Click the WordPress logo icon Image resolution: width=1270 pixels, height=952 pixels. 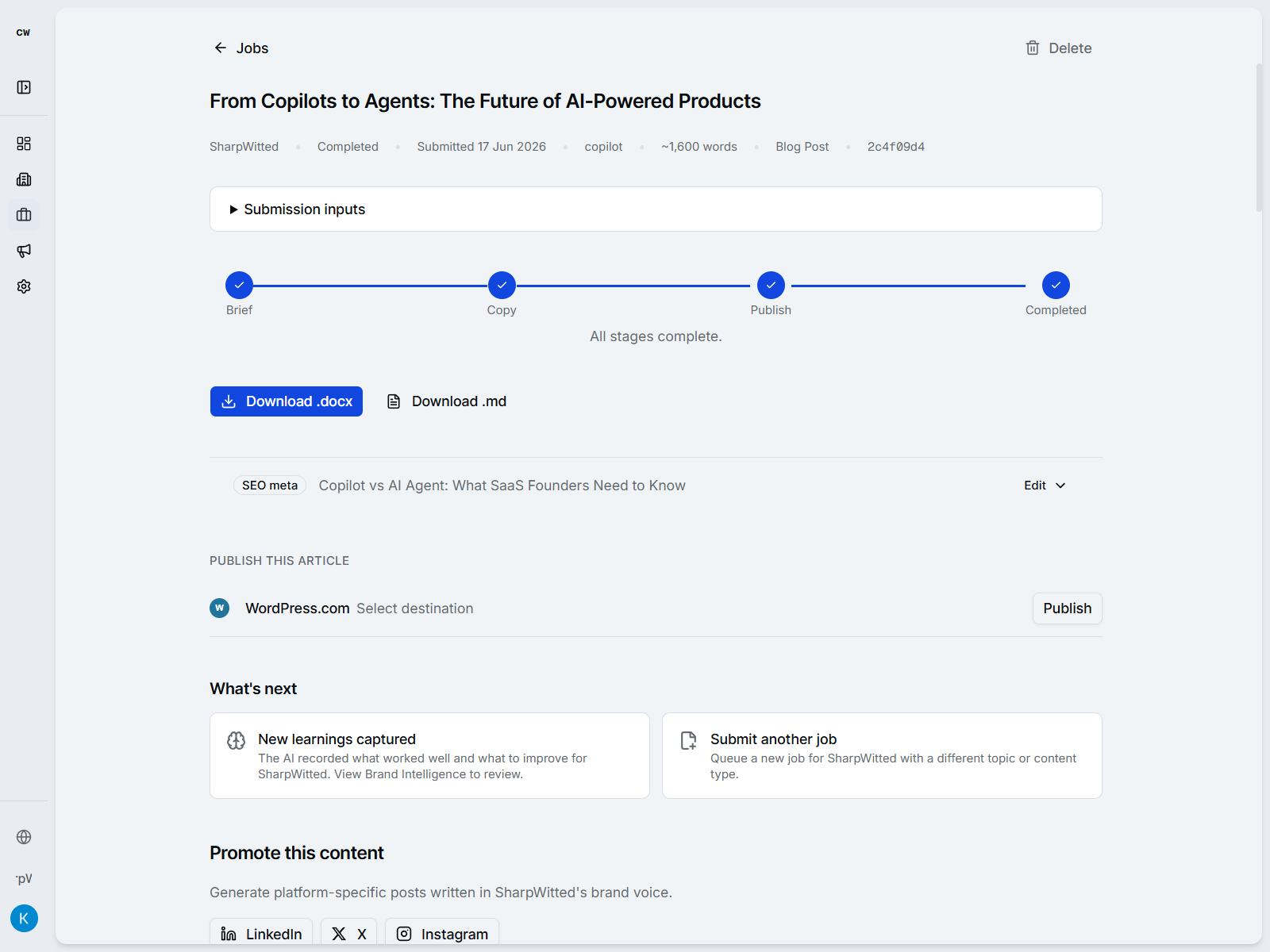(x=220, y=608)
